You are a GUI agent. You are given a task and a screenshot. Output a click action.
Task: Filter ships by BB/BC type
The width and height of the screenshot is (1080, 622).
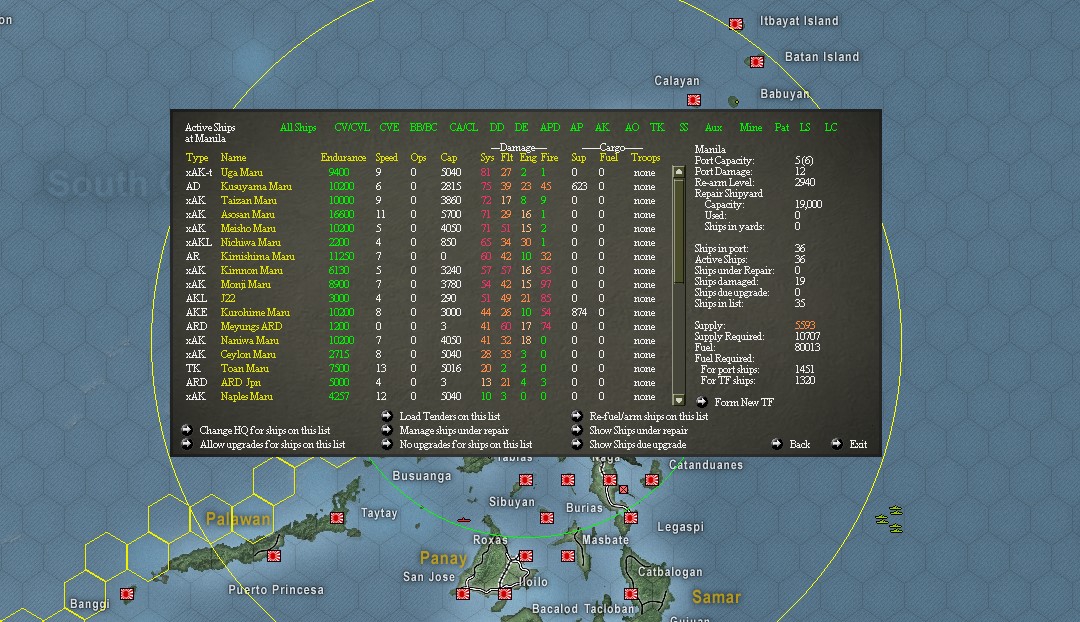coord(424,127)
